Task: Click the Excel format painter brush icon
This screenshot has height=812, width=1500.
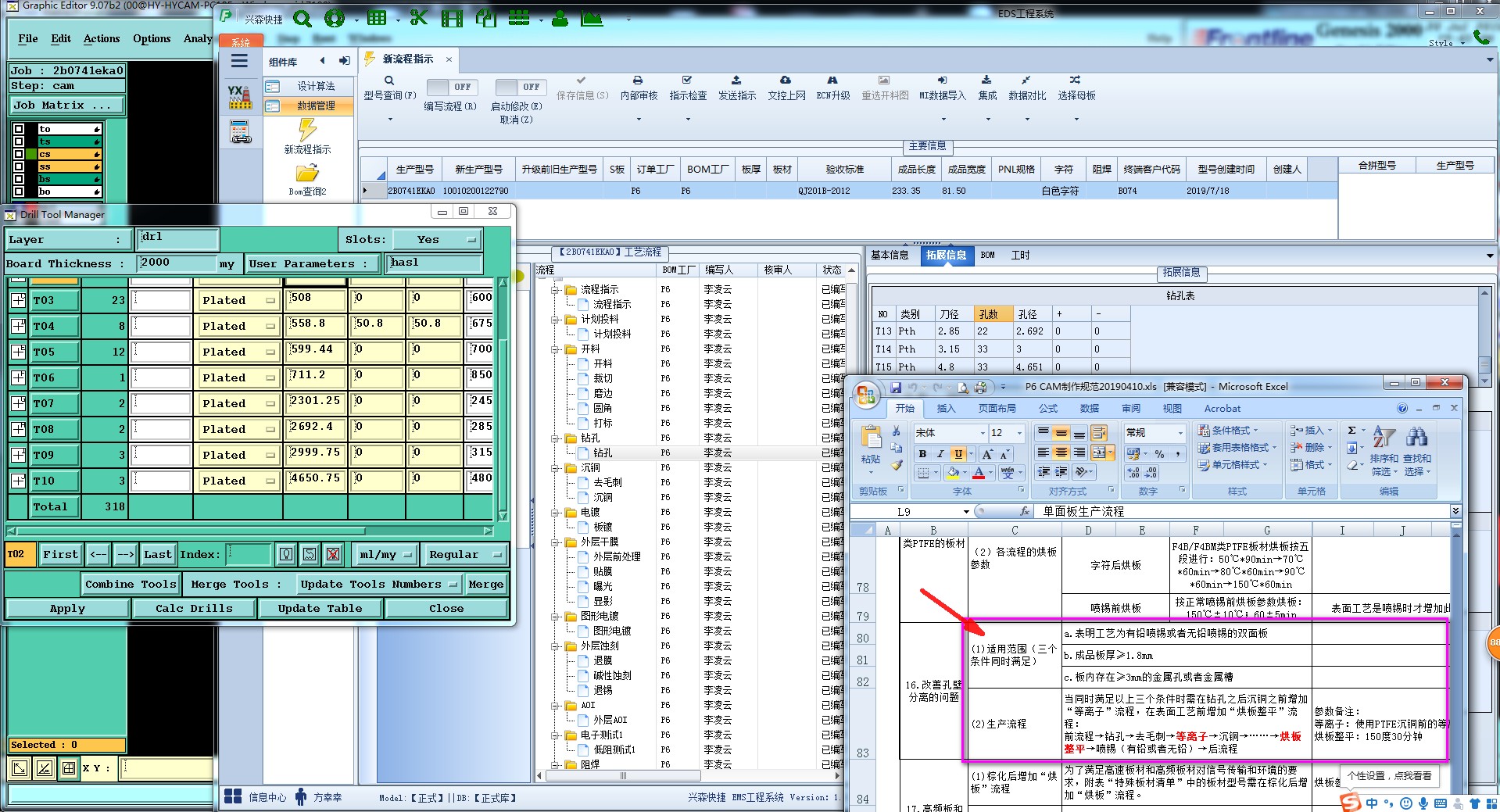Action: (x=897, y=464)
